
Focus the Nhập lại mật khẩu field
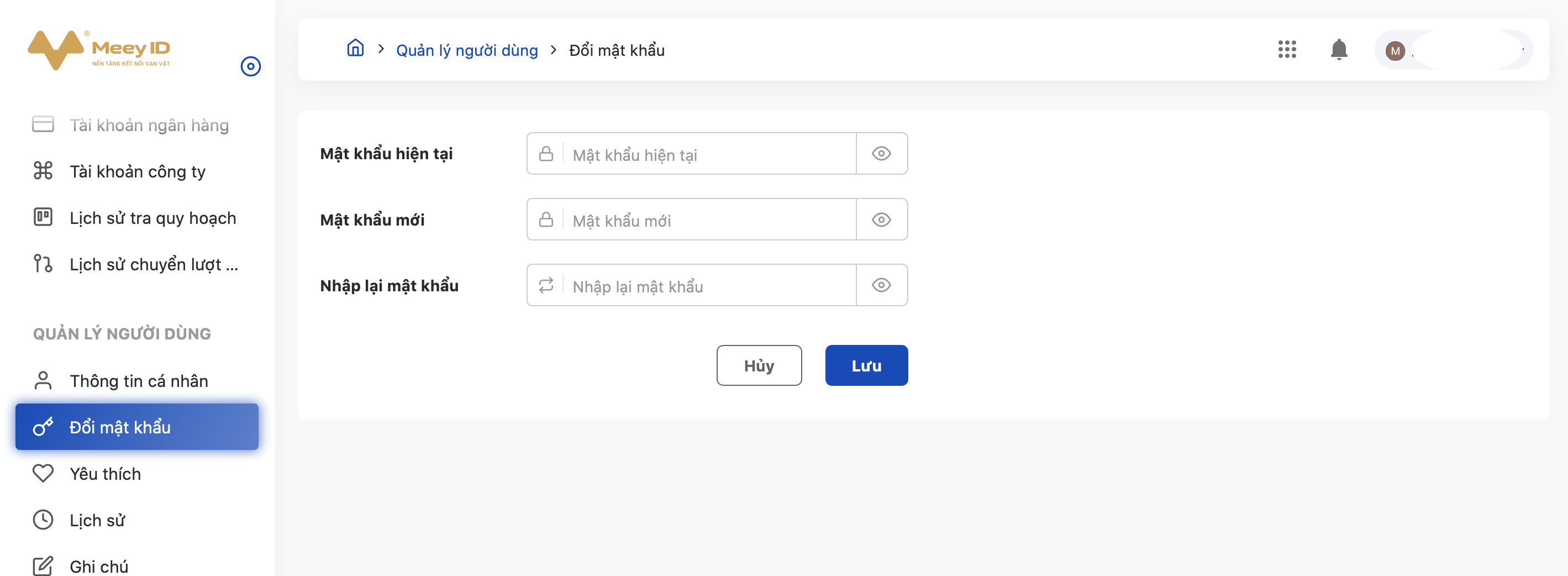click(710, 286)
